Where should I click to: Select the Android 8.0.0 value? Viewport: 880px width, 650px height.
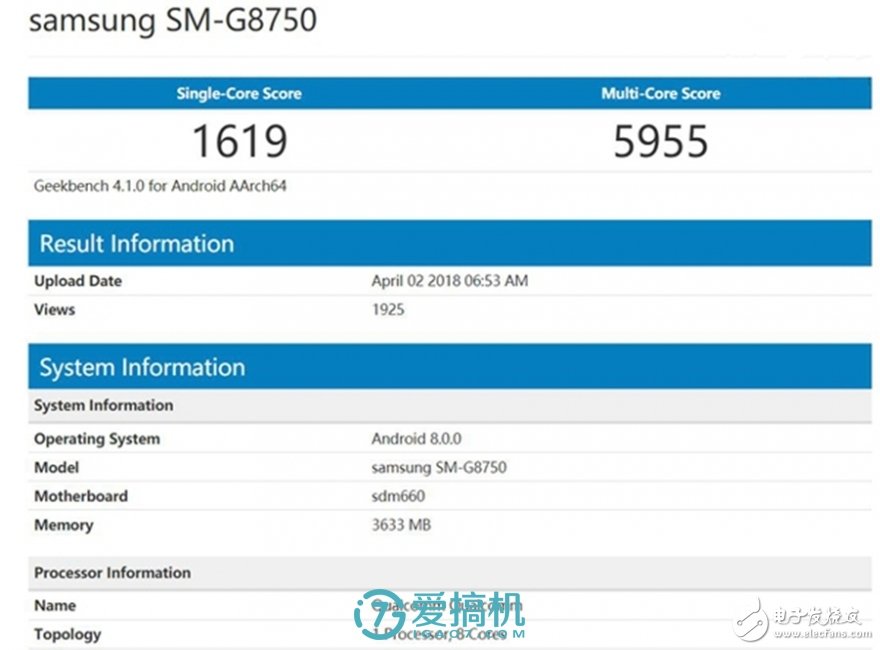pyautogui.click(x=416, y=439)
